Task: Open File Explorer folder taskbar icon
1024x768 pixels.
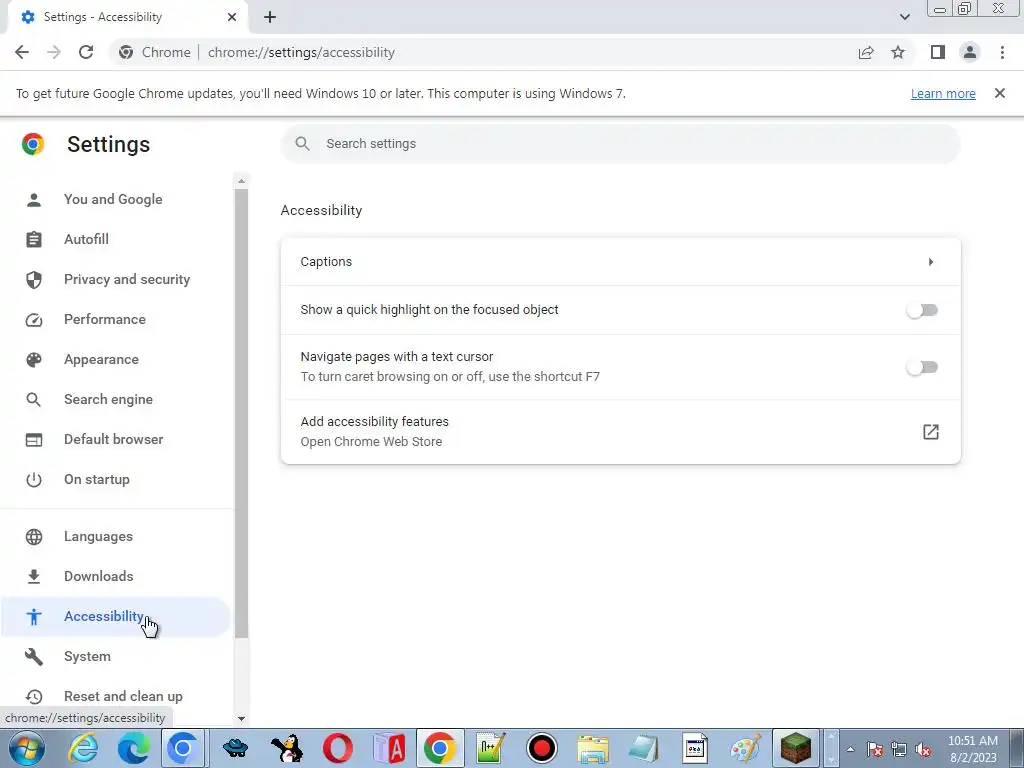Action: pos(593,748)
